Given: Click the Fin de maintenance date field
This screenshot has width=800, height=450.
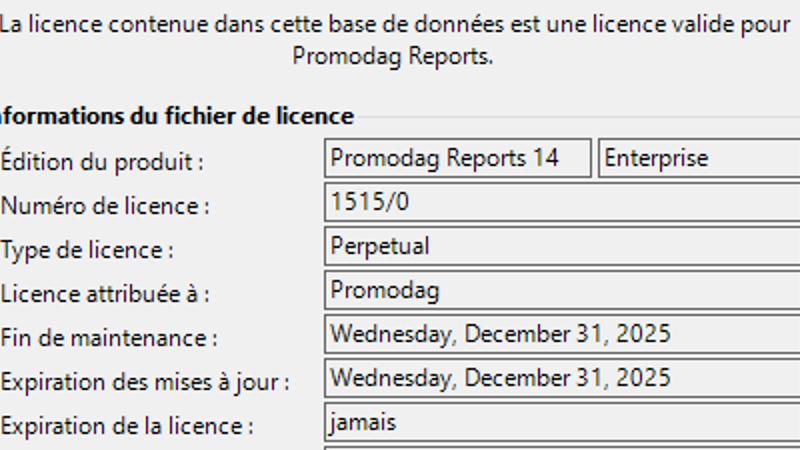Looking at the screenshot, I should 562,334.
